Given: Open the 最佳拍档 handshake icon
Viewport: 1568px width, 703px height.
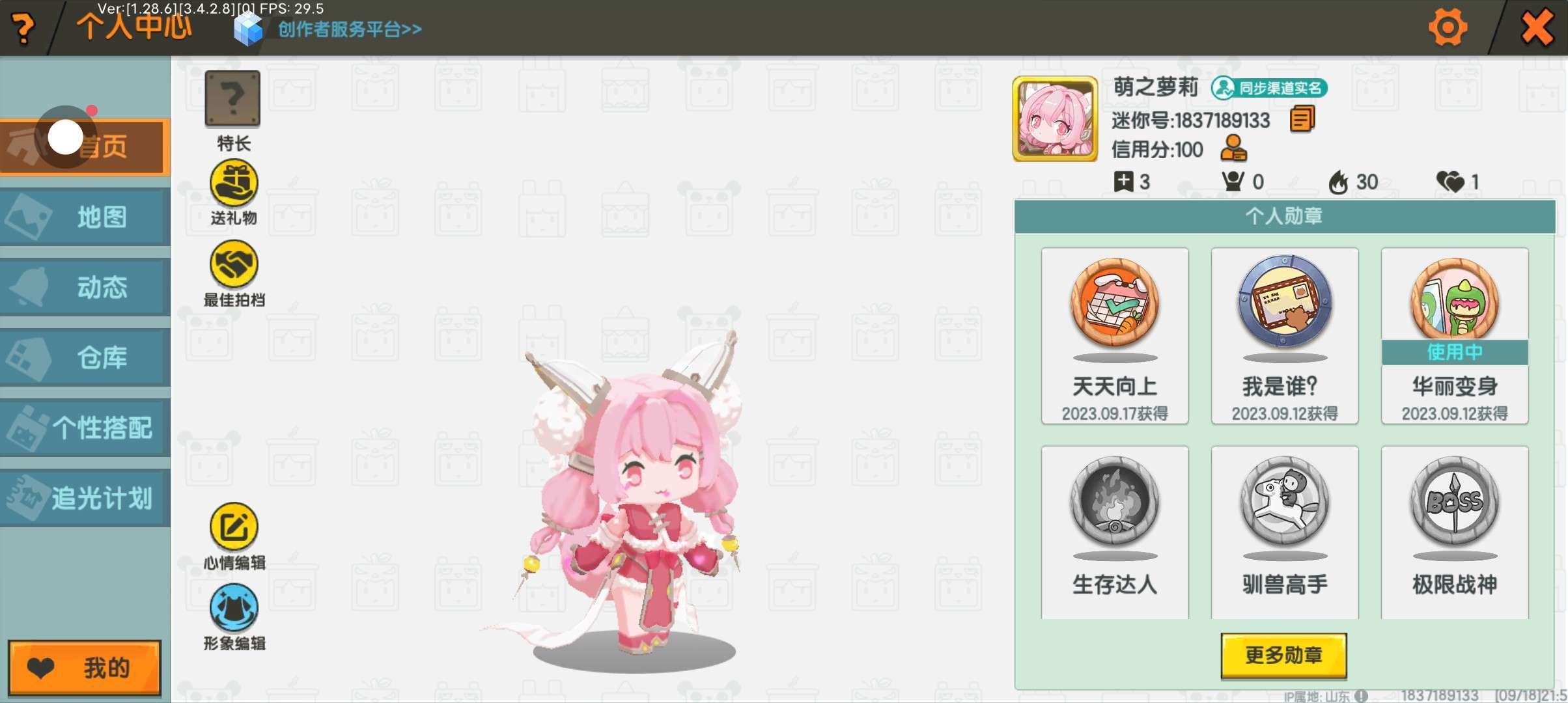Looking at the screenshot, I should coord(234,264).
